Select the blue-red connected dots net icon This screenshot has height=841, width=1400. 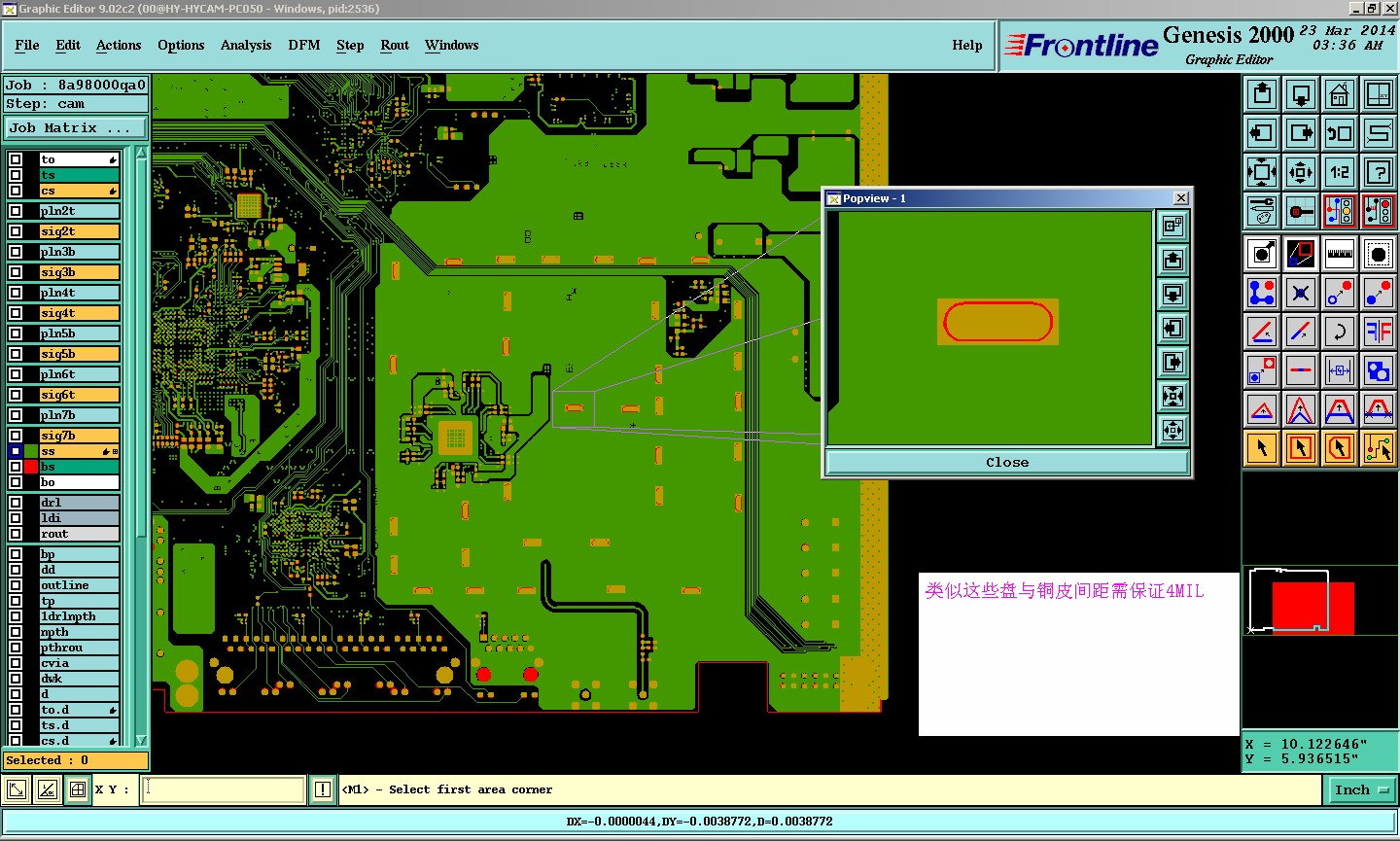[1262, 292]
